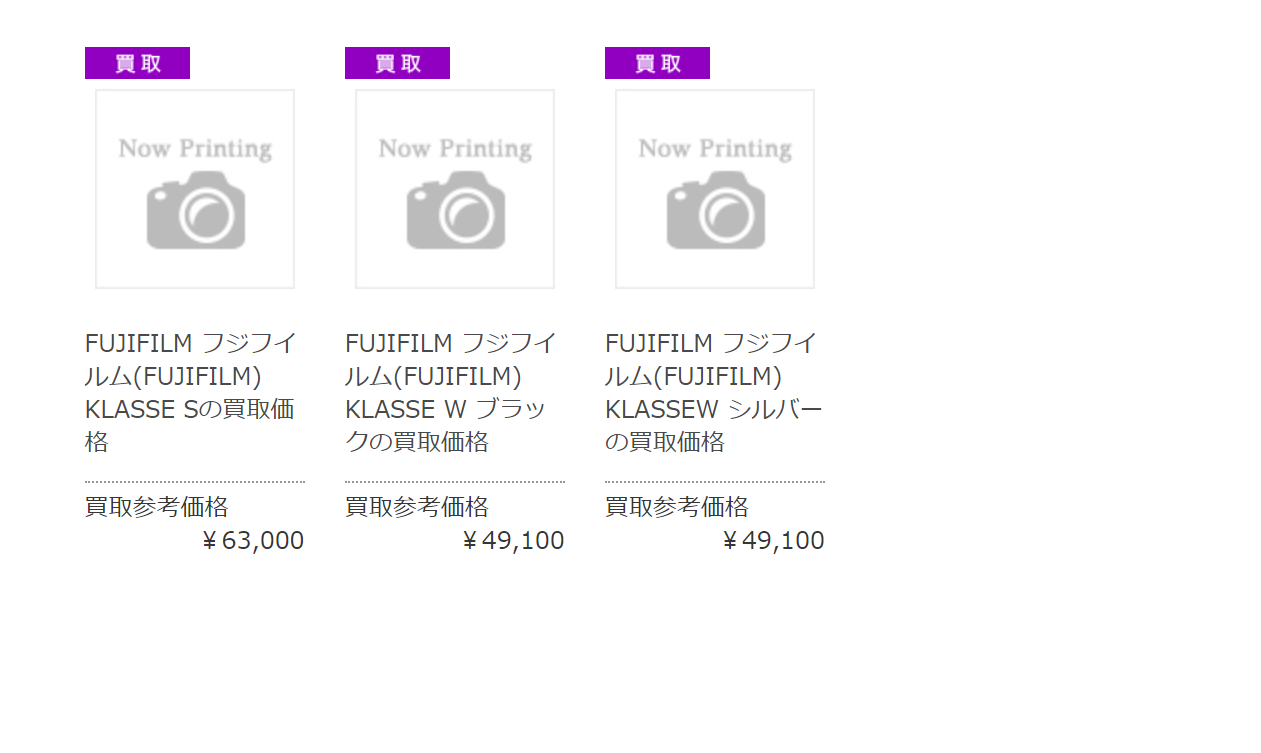Open the KLASSE Sの買取価格 product link
Screen dimensions: 1261x753
point(191,392)
